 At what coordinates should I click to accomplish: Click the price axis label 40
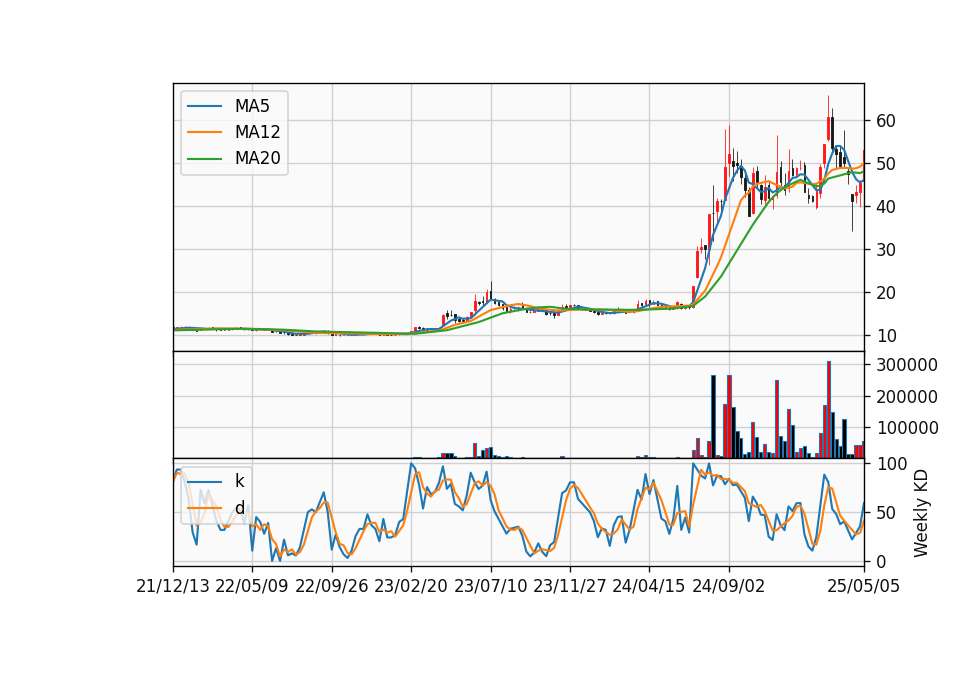(886, 207)
